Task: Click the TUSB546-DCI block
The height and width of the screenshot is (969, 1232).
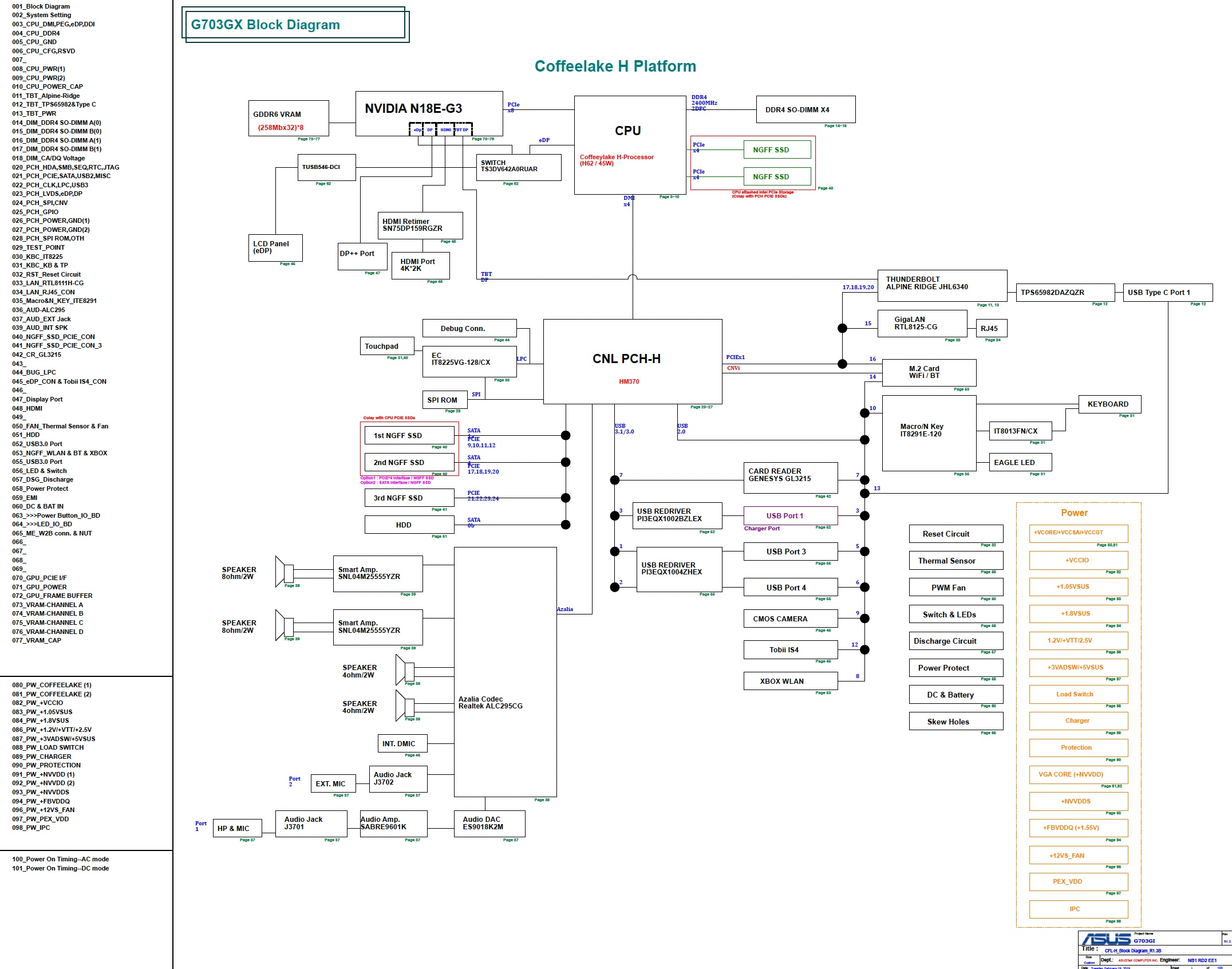Action: click(326, 167)
